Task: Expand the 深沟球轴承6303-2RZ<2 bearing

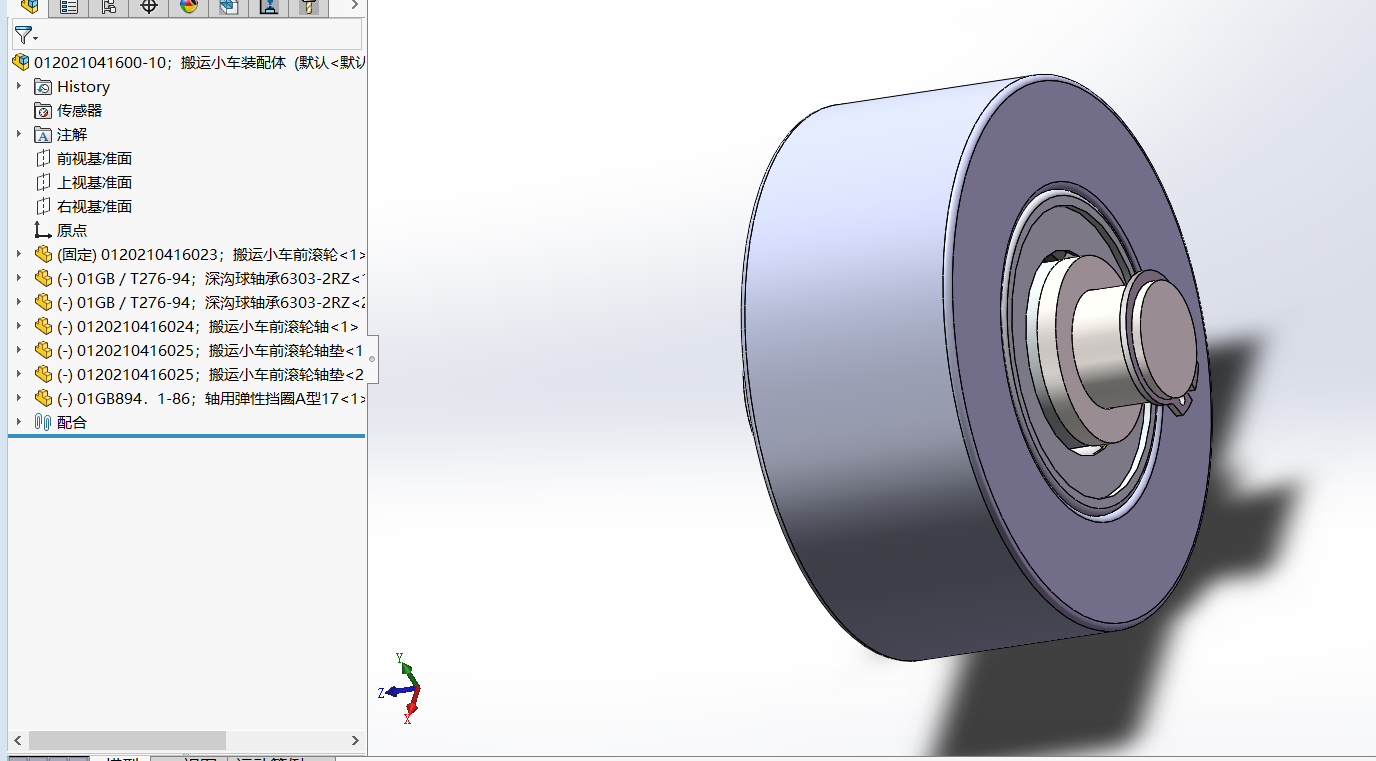Action: pos(18,302)
